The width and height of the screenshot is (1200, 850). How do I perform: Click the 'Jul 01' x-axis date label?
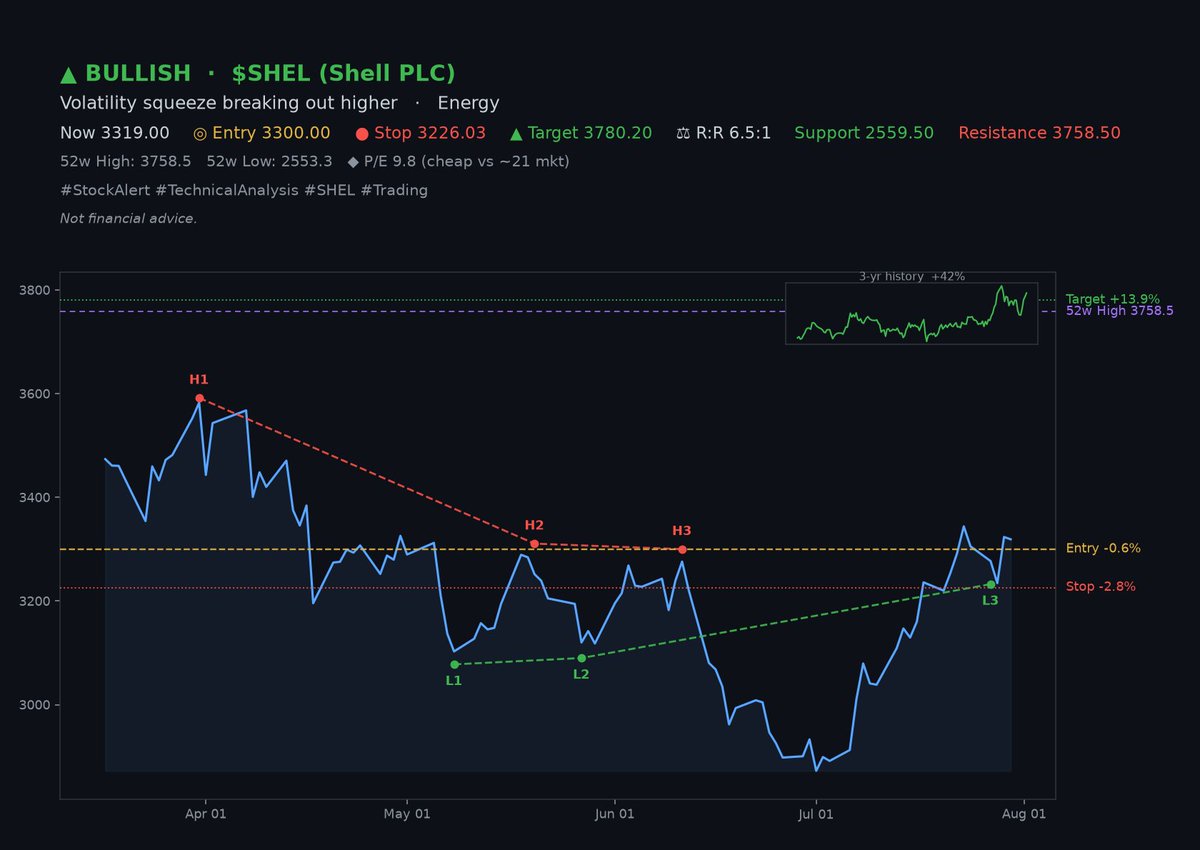coord(816,815)
